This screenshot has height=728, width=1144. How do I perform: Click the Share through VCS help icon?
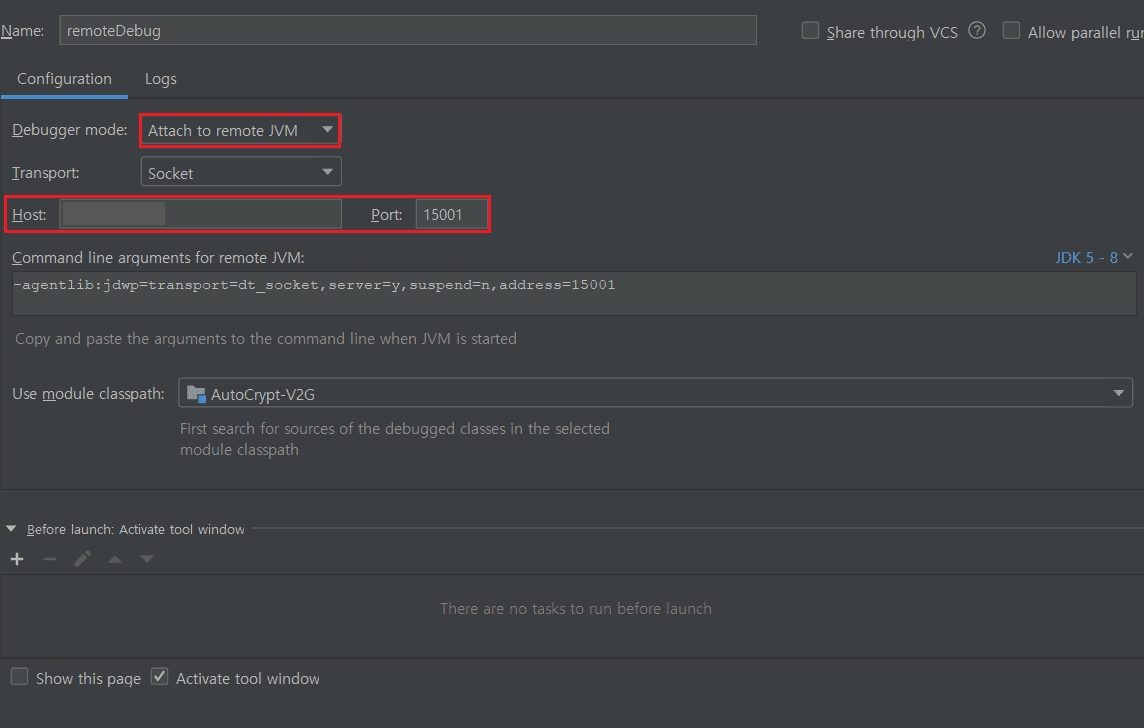[x=977, y=31]
